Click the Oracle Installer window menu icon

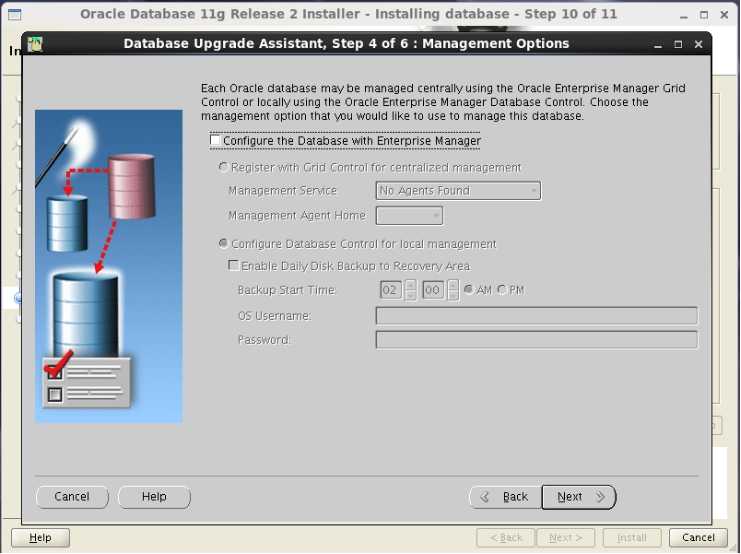tap(15, 15)
